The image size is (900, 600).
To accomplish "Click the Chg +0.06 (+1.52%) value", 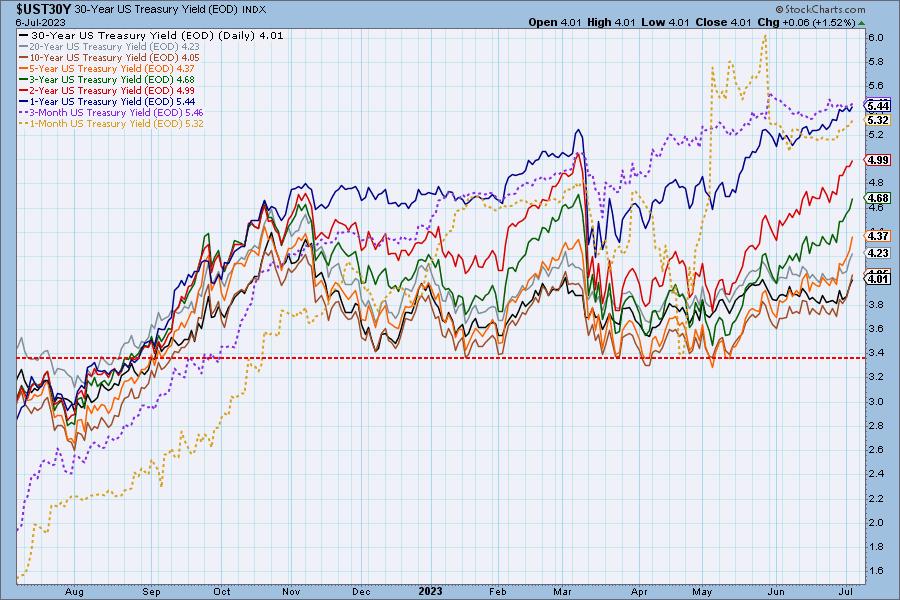I will (806, 22).
